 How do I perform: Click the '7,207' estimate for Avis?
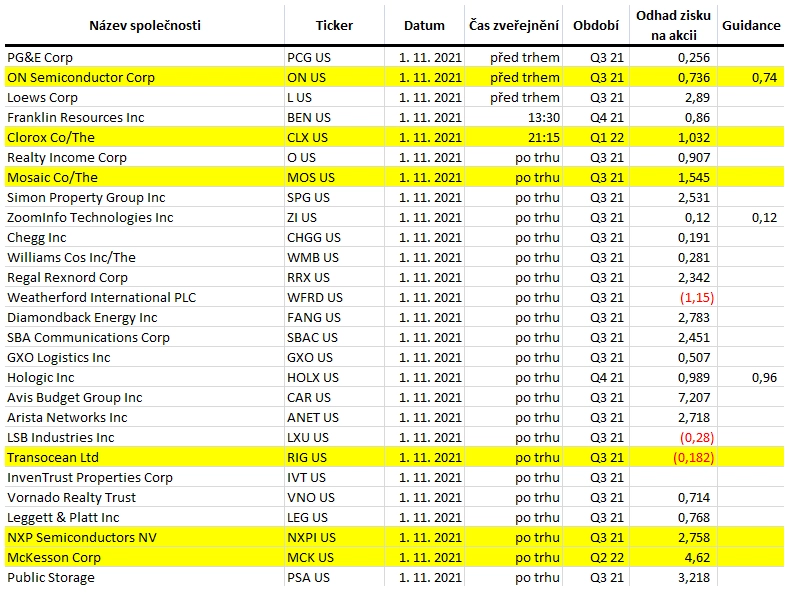point(673,398)
